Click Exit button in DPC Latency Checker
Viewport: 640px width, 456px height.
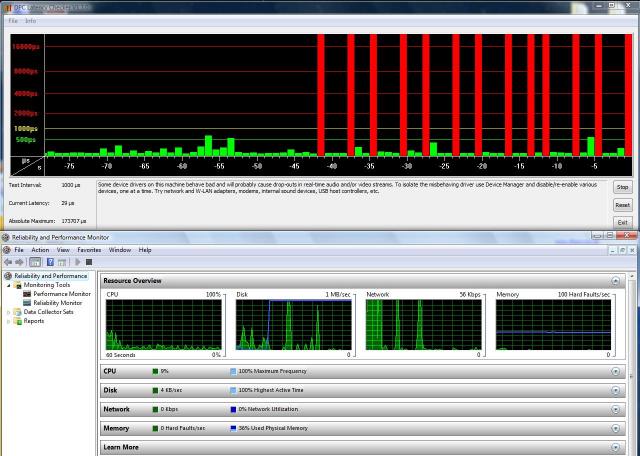pos(622,222)
